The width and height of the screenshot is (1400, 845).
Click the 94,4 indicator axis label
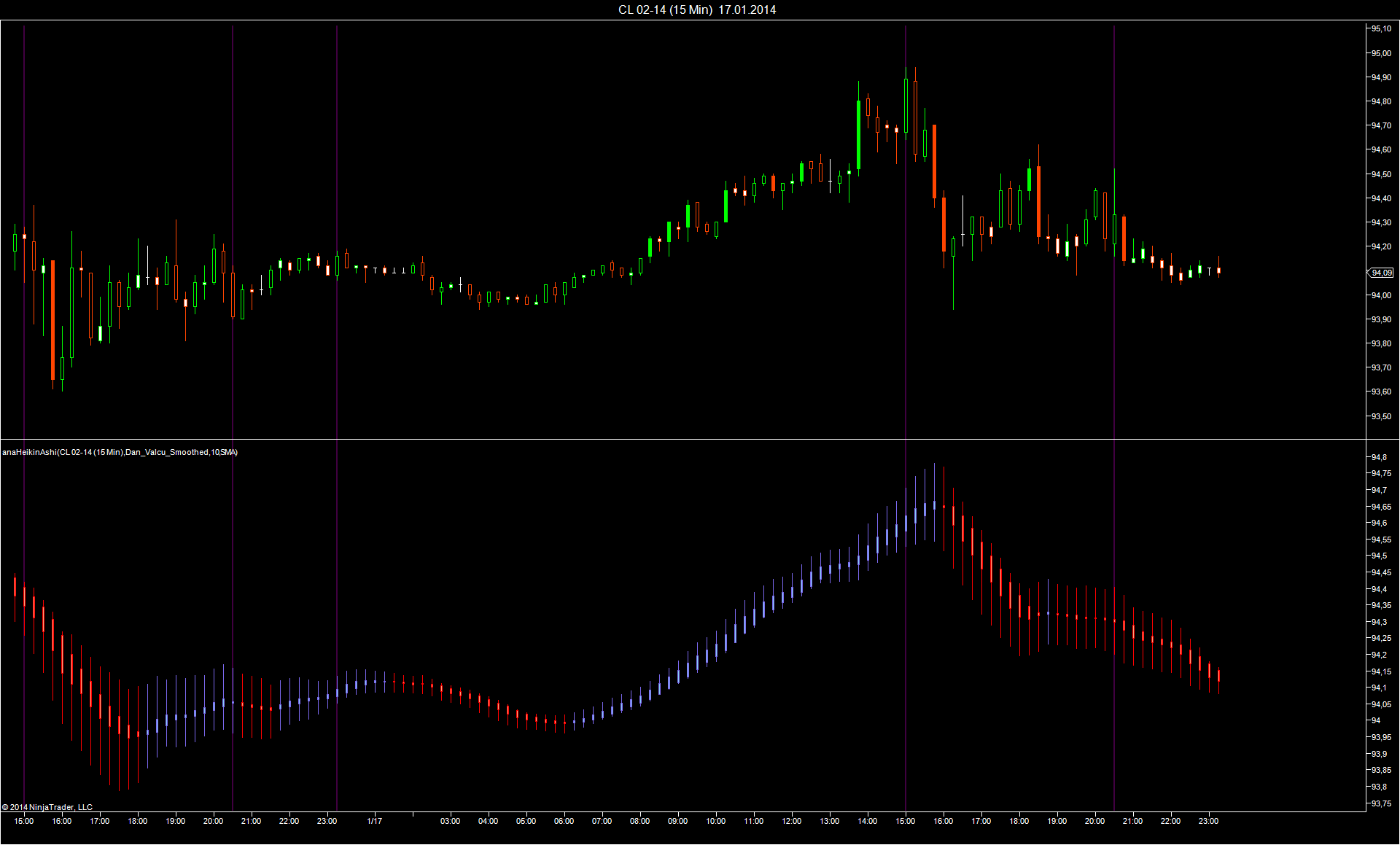point(1379,589)
